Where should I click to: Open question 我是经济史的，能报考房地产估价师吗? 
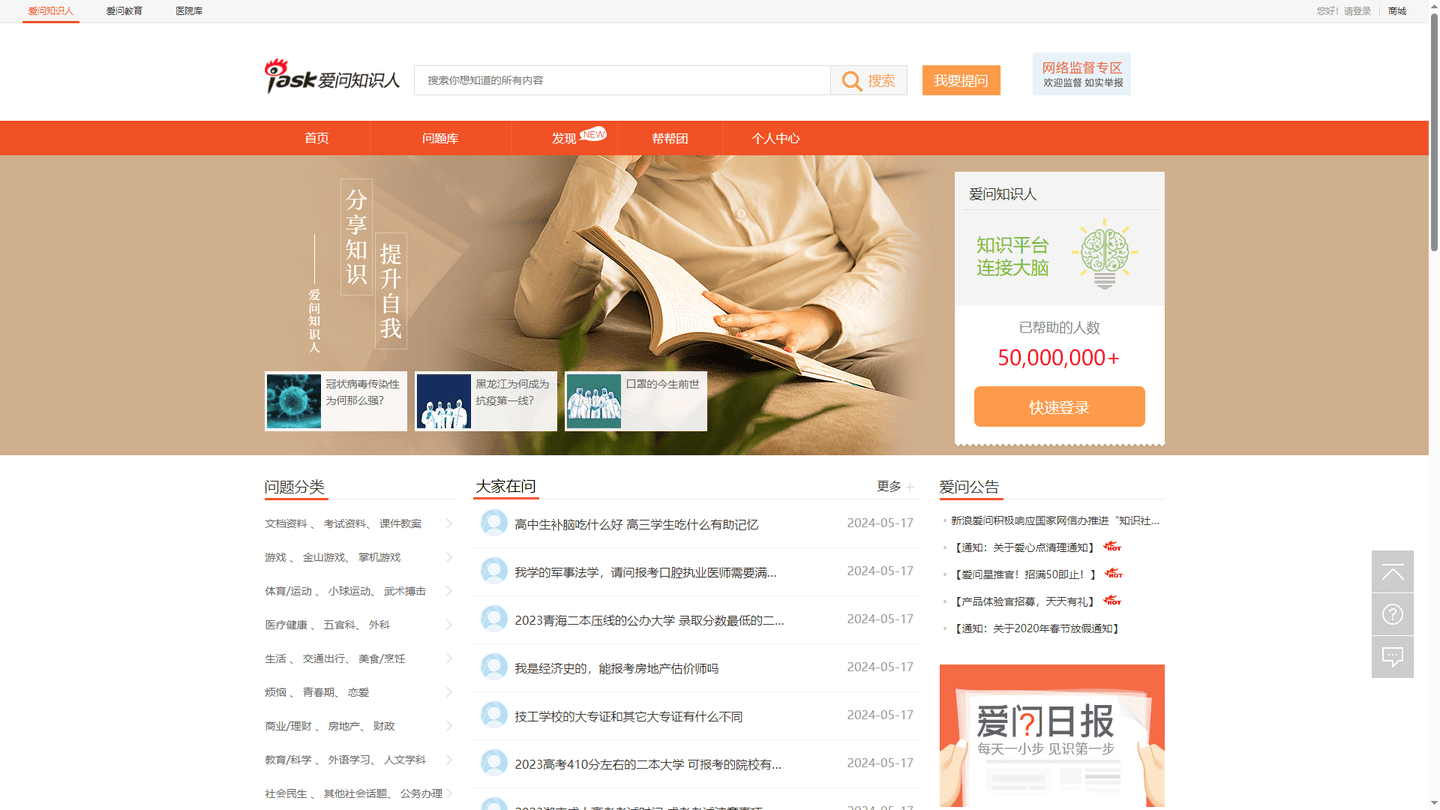(616, 668)
